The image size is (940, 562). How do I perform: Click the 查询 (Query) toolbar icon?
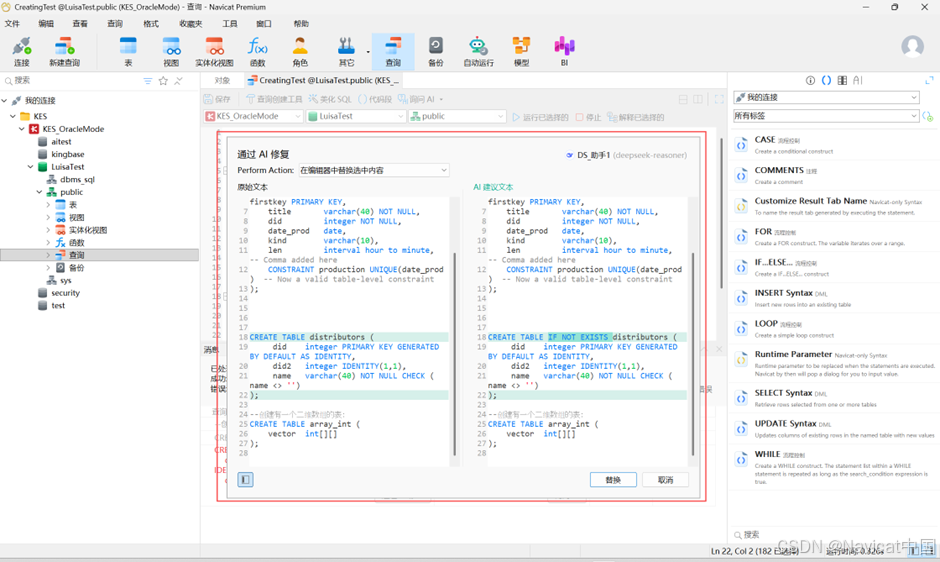tap(393, 52)
